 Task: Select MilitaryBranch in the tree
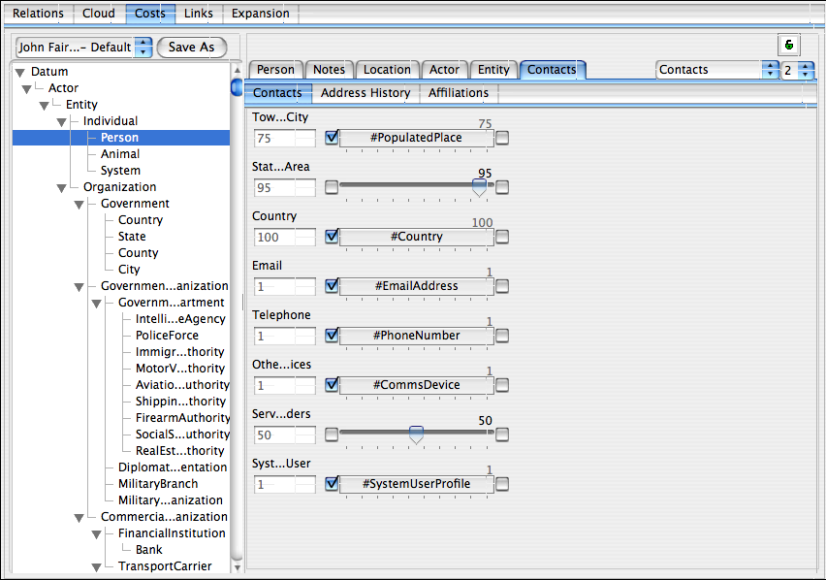pyautogui.click(x=158, y=484)
